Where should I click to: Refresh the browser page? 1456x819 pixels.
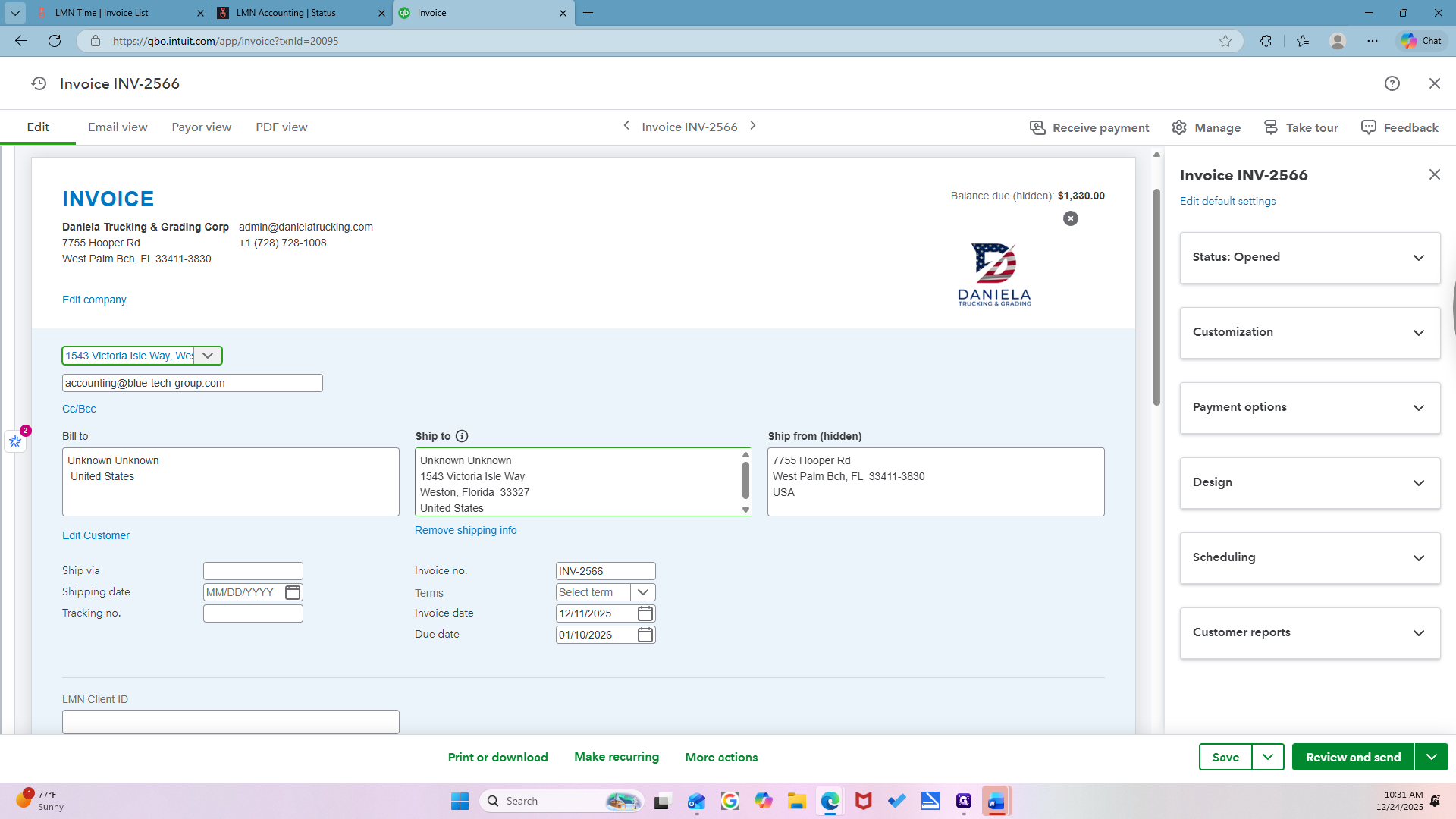(55, 41)
